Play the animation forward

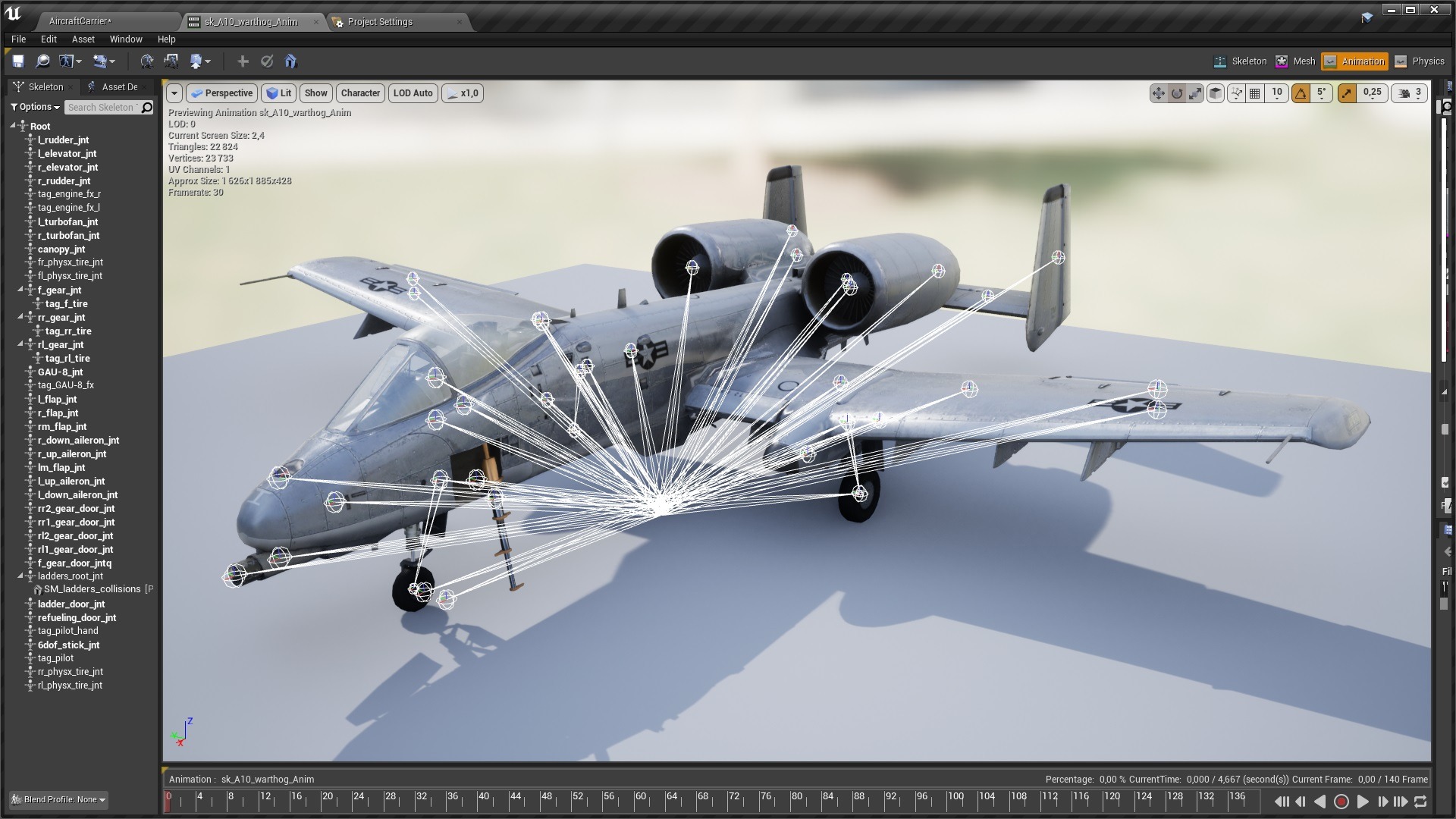click(x=1363, y=802)
